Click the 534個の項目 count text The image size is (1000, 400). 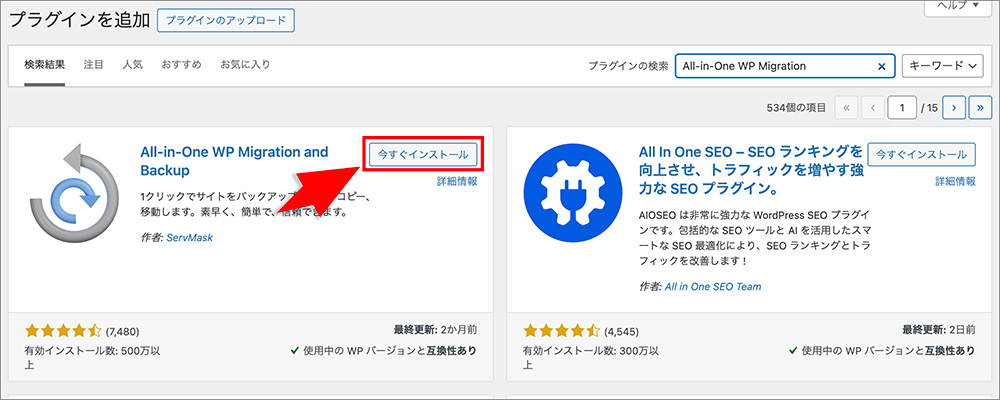797,108
